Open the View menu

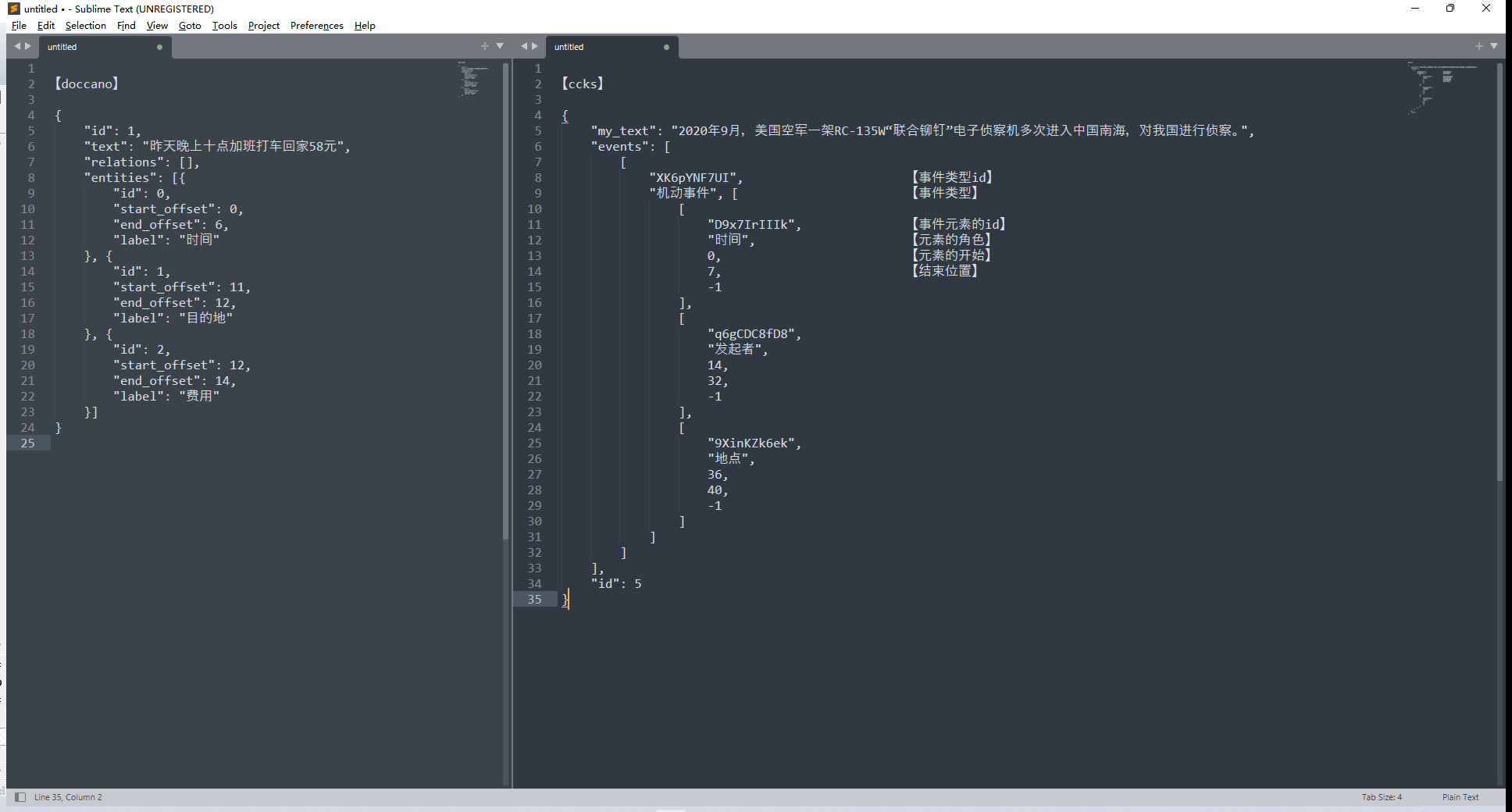pyautogui.click(x=157, y=26)
